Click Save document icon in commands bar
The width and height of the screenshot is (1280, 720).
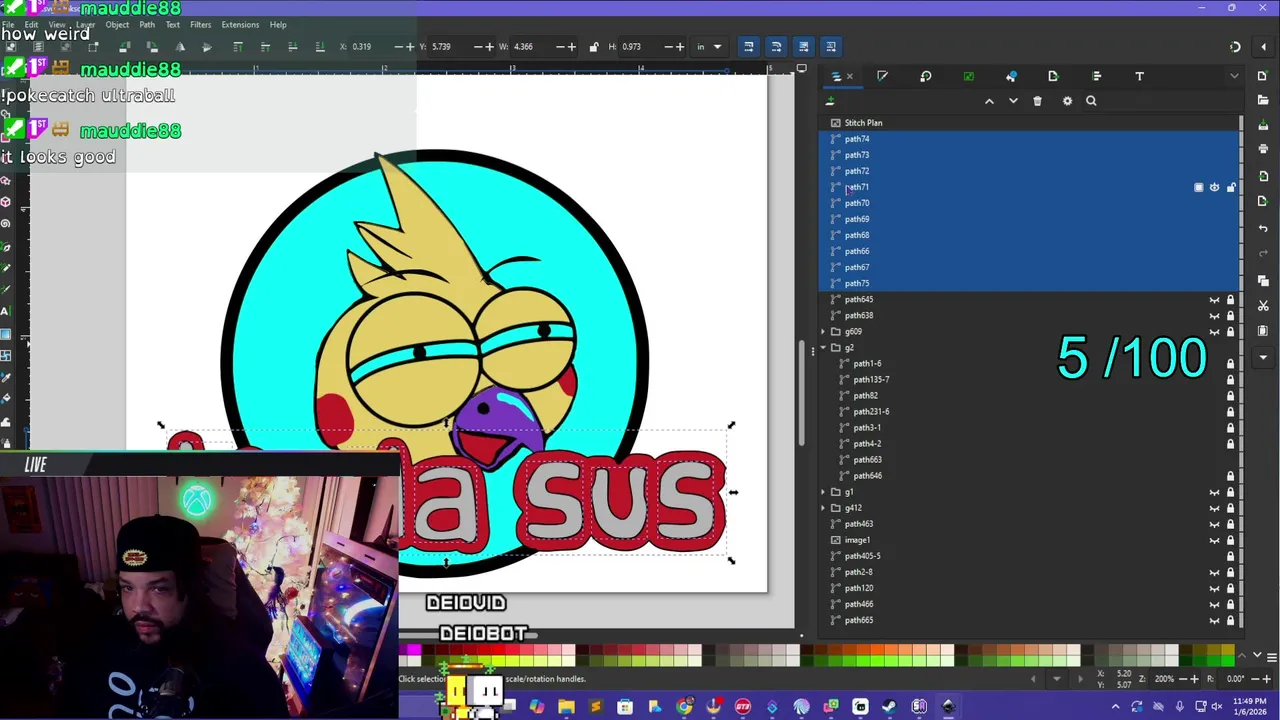tap(1263, 123)
